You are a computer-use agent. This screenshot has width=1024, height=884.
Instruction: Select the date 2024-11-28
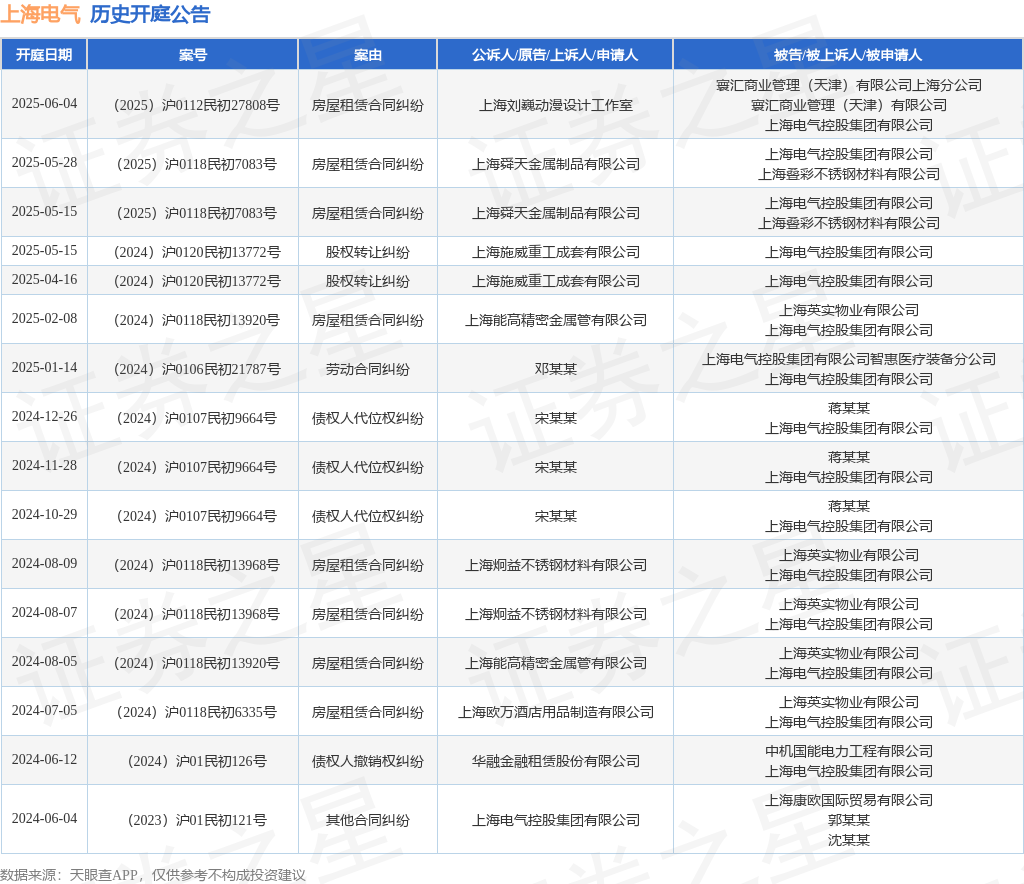click(x=44, y=466)
